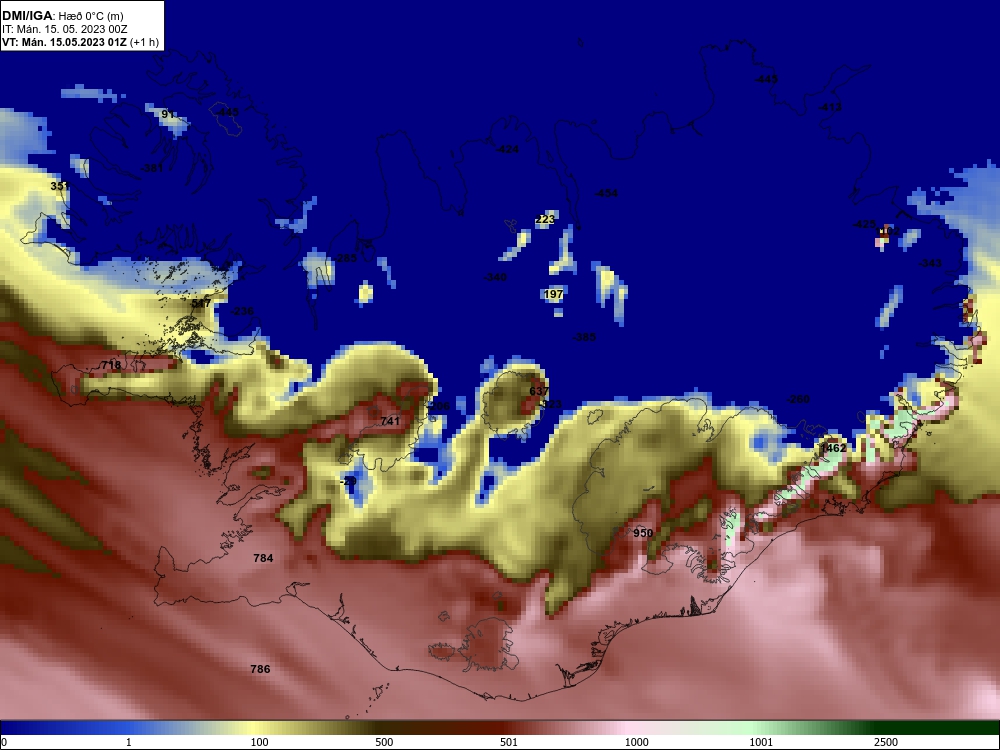1000x750 pixels.
Task: Click the valid time line 'VT: Mán. 15.05.2023 01Z'
Action: pyautogui.click(x=64, y=43)
